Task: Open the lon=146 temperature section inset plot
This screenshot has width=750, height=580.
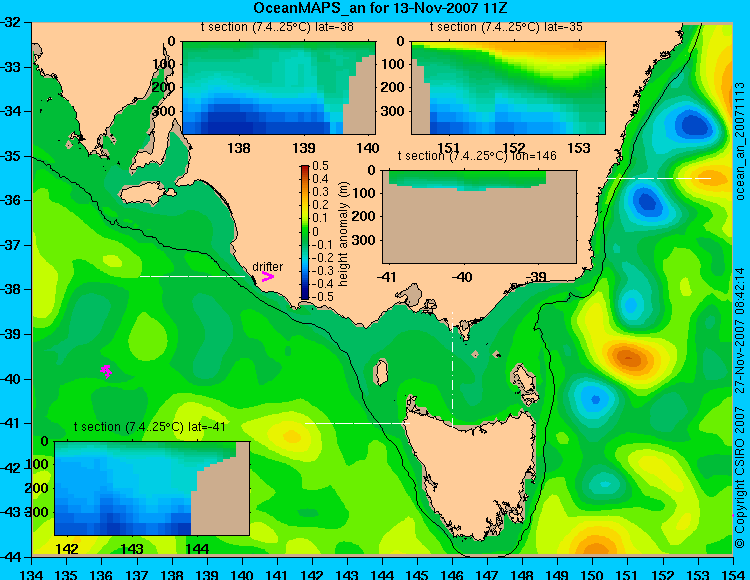Action: [479, 217]
